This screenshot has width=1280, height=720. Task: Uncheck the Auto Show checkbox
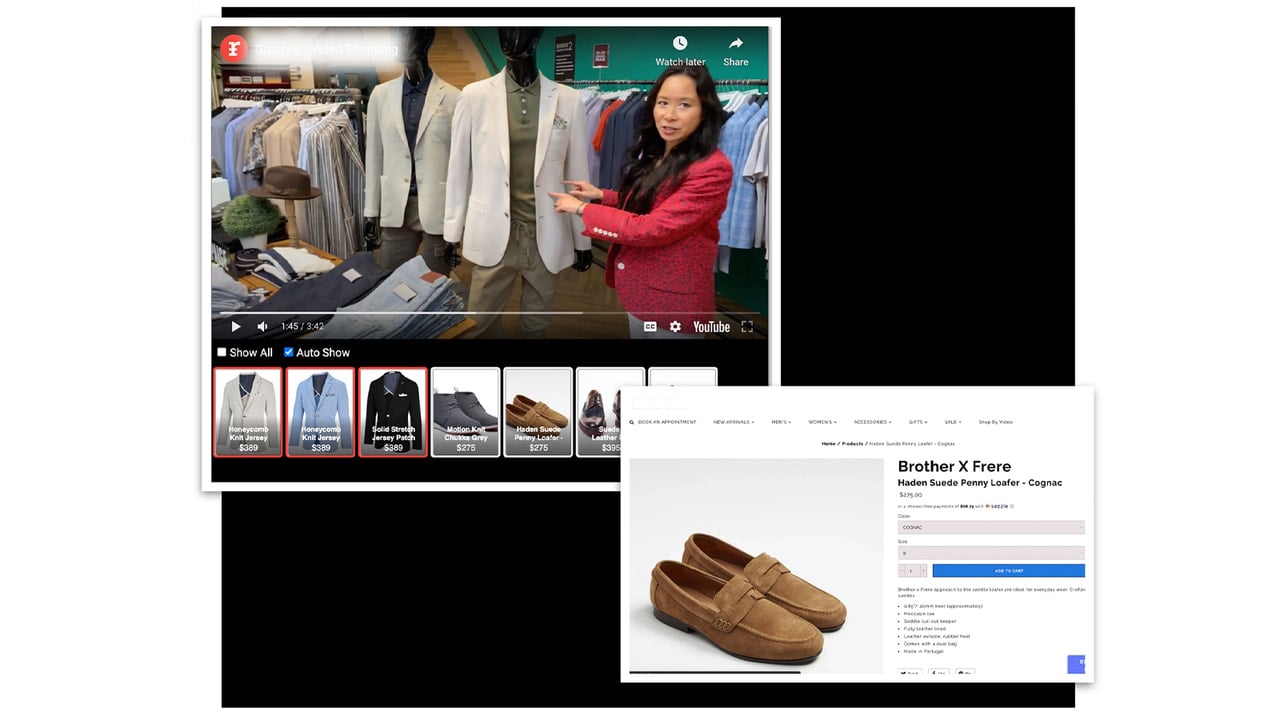(289, 352)
